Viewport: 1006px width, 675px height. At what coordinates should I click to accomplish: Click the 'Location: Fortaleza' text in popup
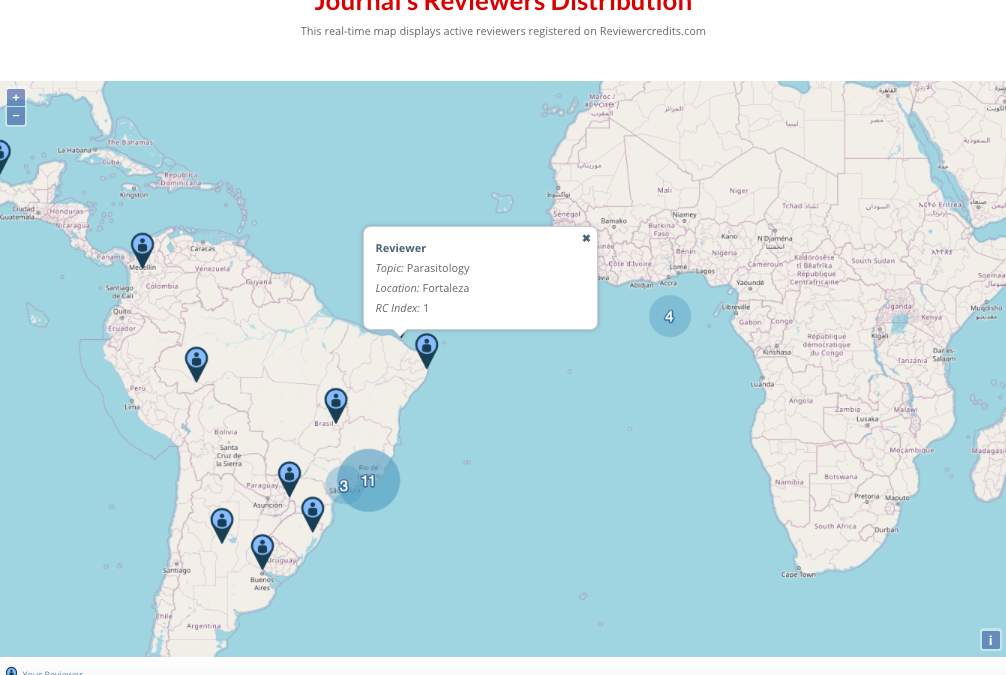(422, 288)
